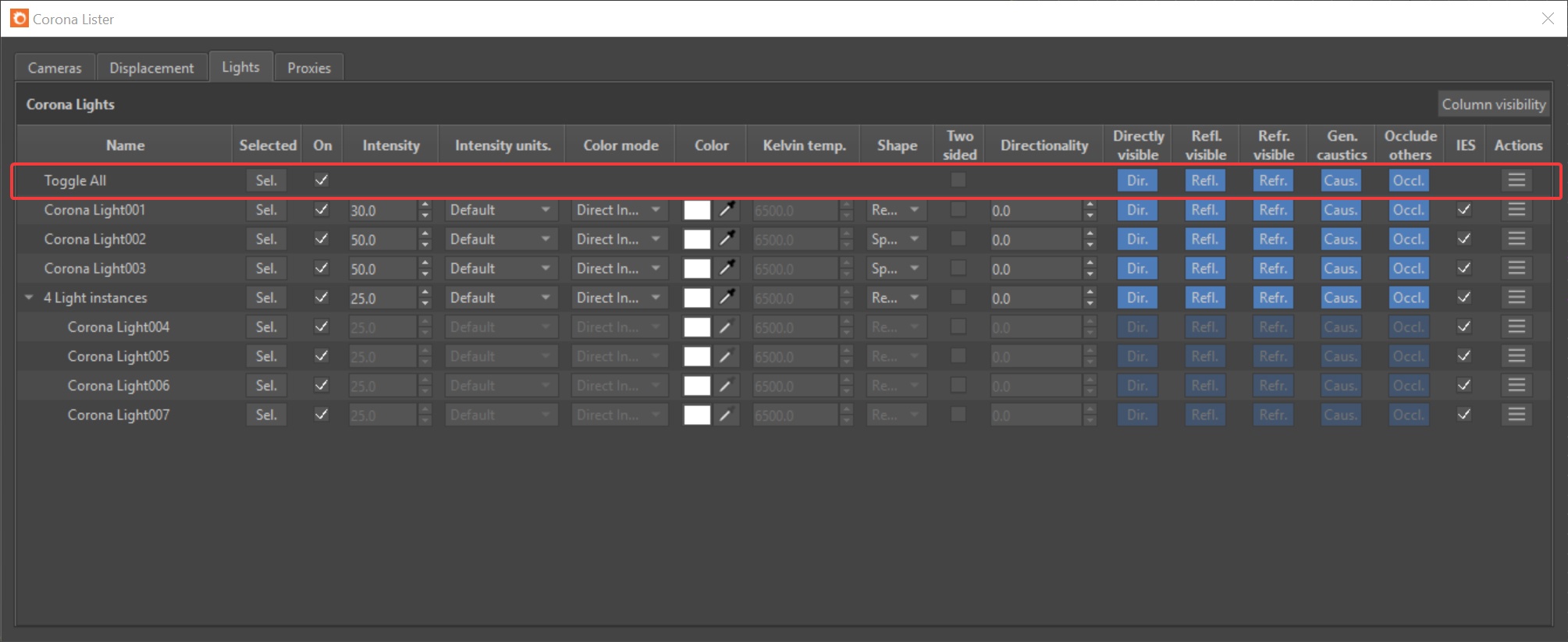Pick color with eyedropper for Corona Light002
1568x642 pixels.
[x=727, y=239]
